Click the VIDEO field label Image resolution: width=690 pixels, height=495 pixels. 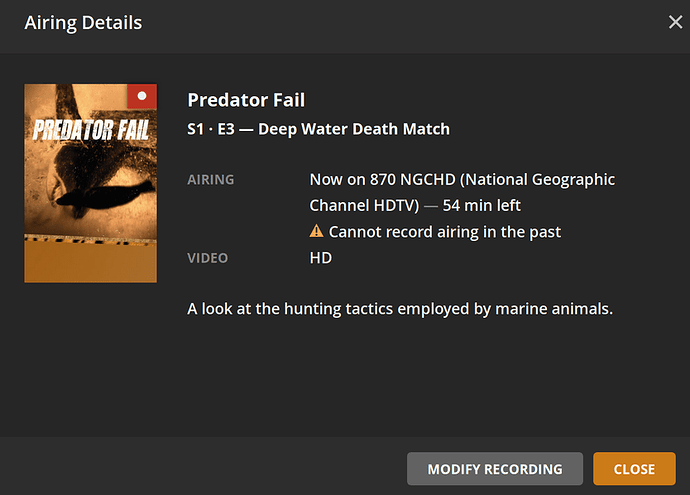(x=207, y=258)
